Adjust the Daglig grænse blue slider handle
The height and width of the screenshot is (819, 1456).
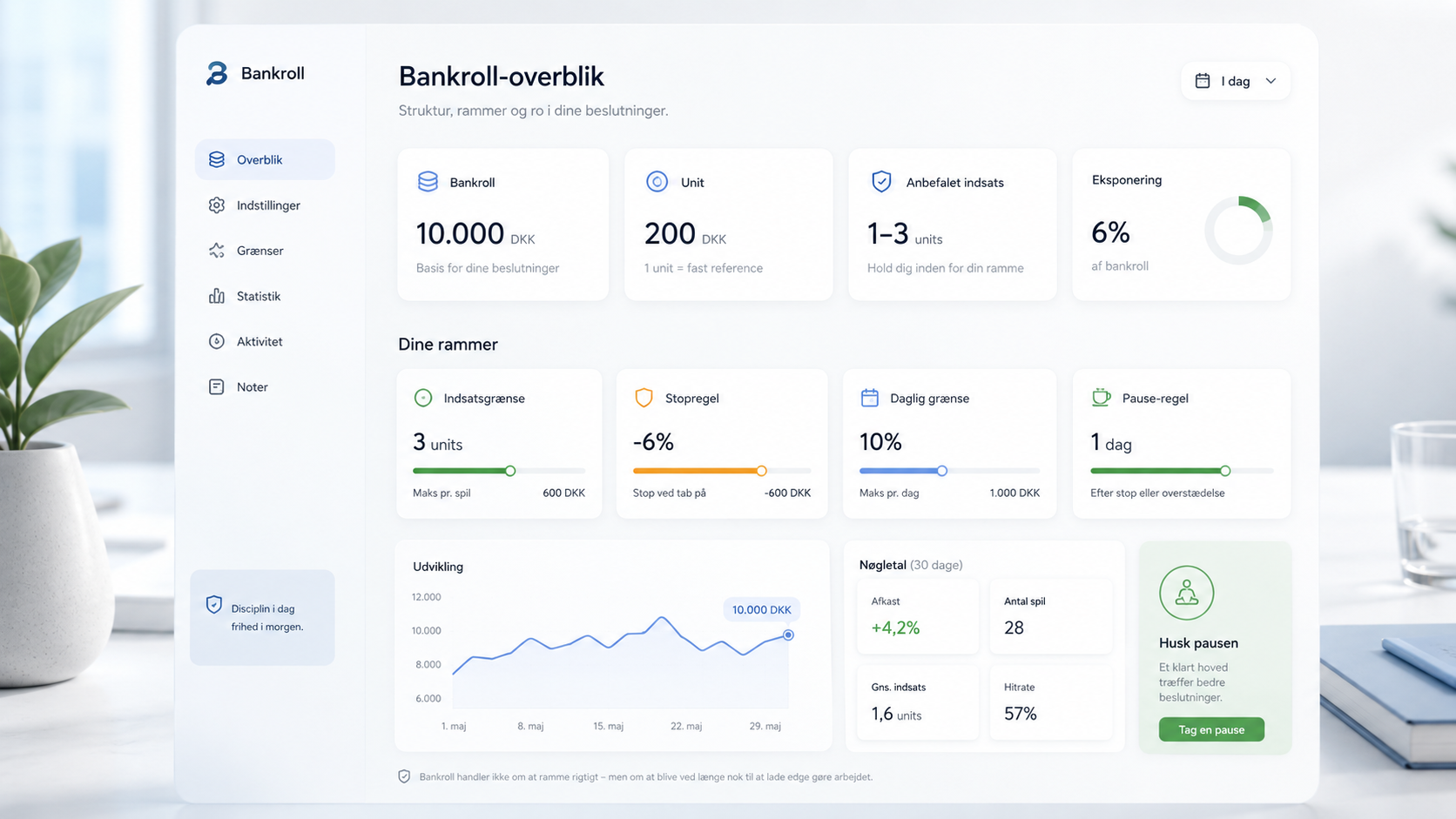[x=942, y=471]
